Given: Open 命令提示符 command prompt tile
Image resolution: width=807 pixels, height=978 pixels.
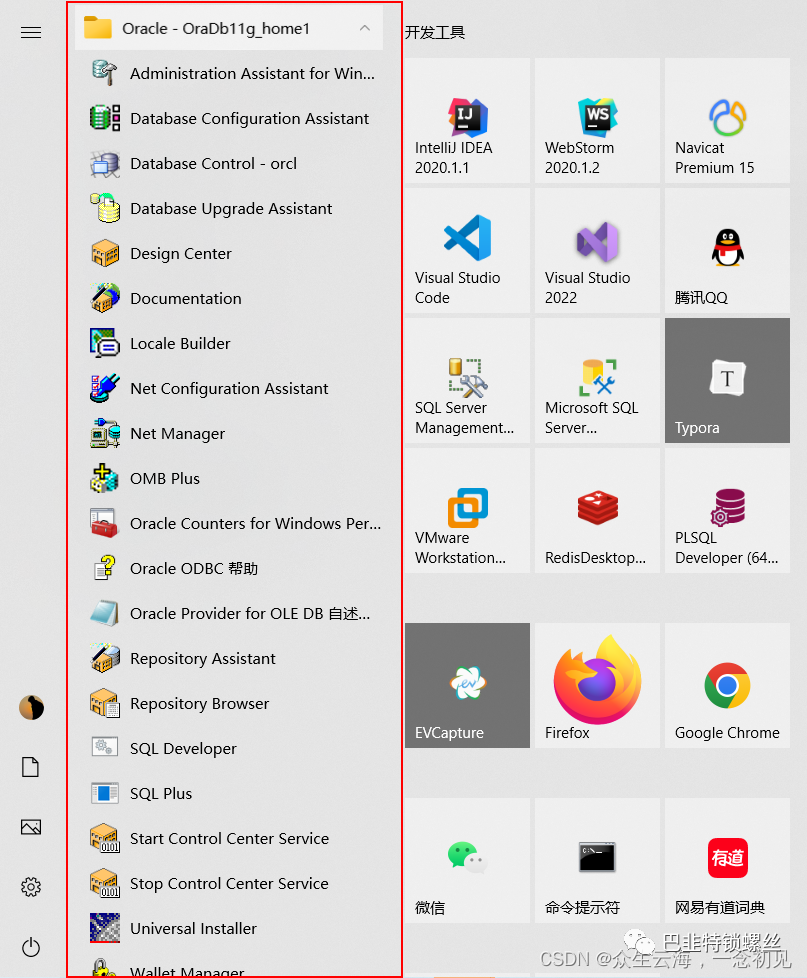Looking at the screenshot, I should tap(597, 860).
